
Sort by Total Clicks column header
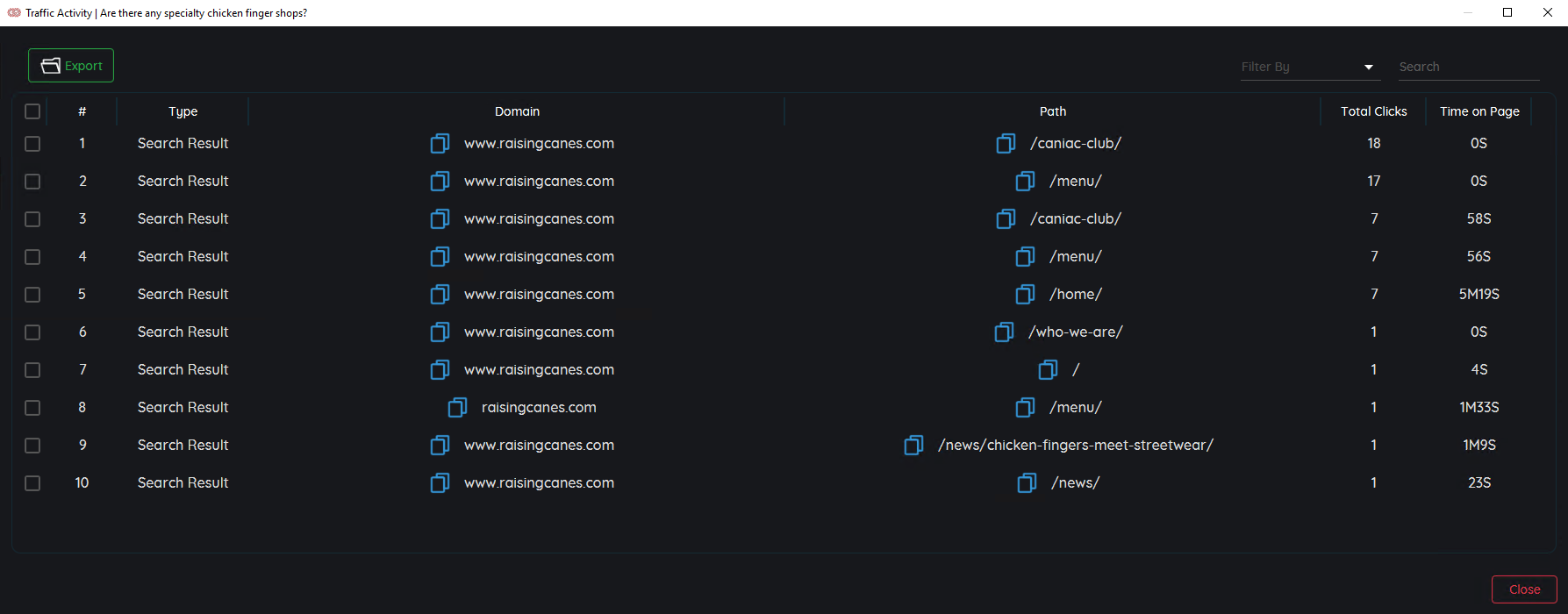coord(1373,111)
